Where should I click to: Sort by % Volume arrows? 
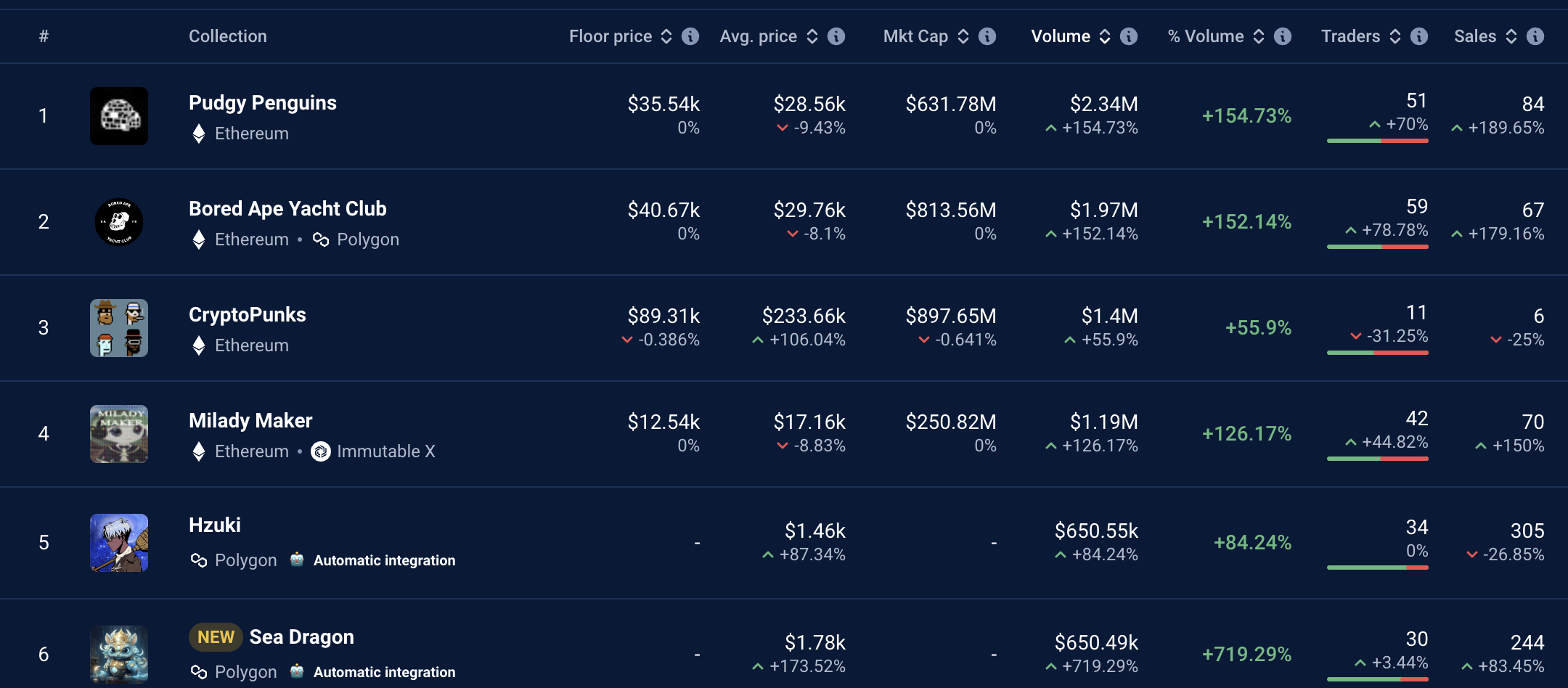(1259, 36)
